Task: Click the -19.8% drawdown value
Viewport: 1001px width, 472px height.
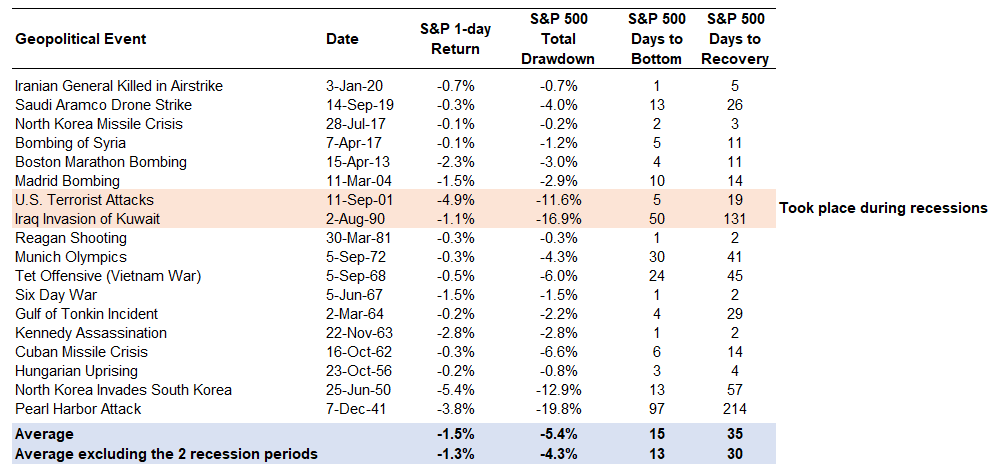Action: click(557, 409)
